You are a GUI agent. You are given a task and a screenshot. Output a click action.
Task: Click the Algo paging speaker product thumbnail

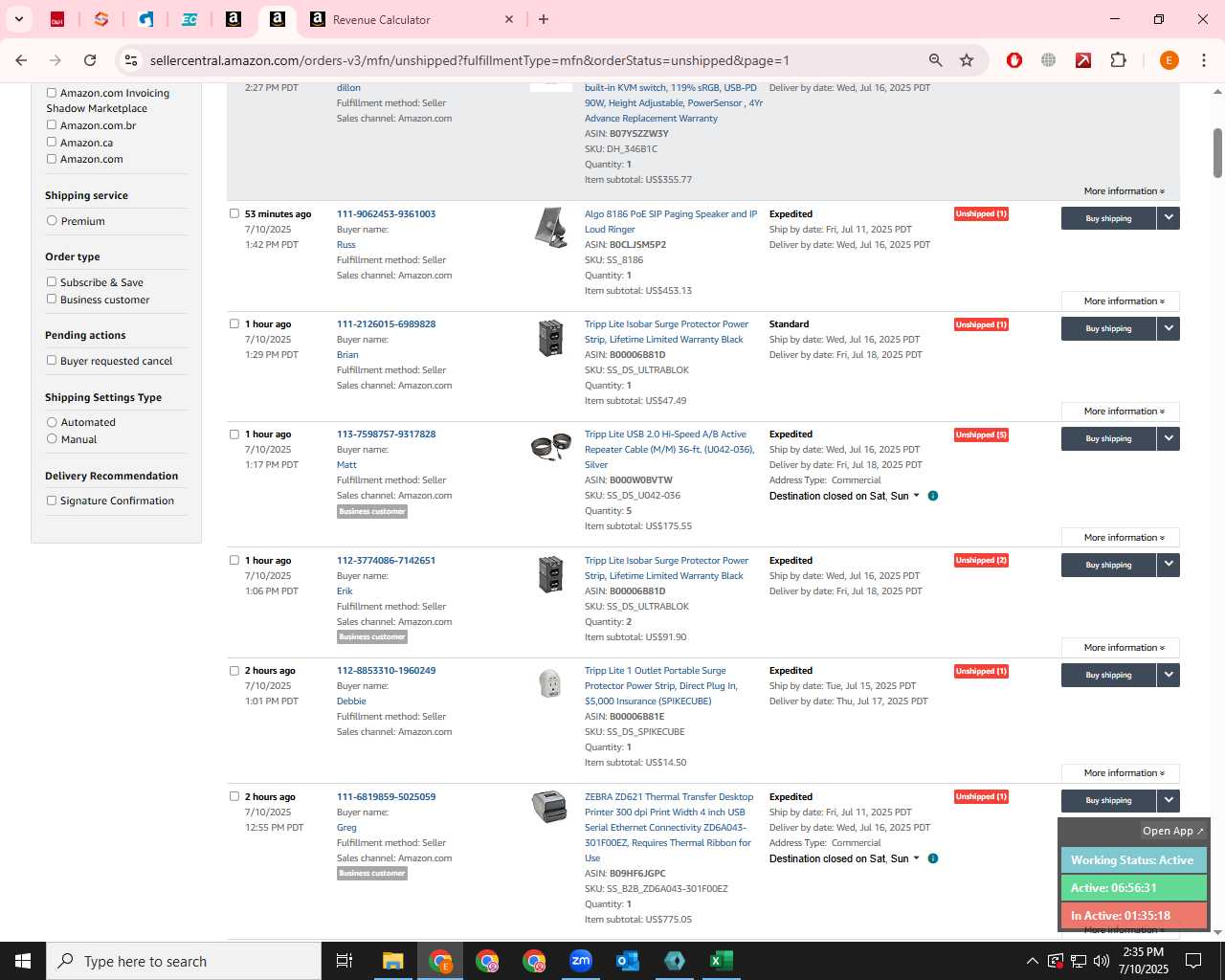(x=550, y=228)
